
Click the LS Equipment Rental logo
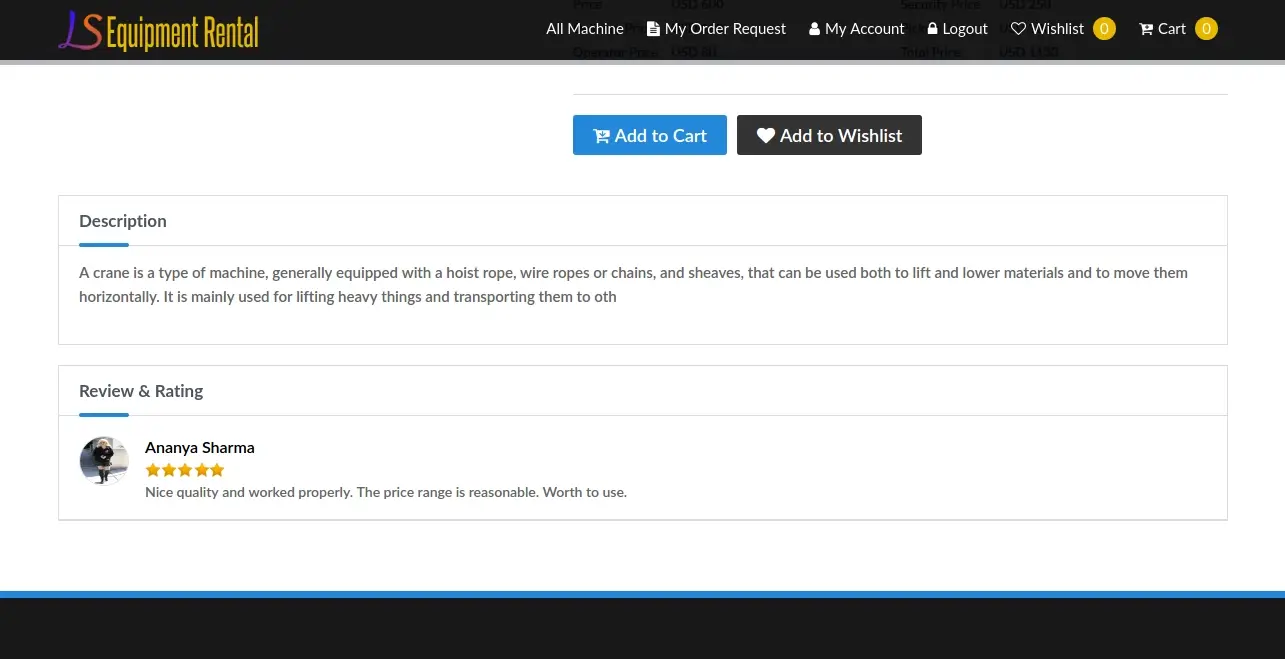point(159,30)
